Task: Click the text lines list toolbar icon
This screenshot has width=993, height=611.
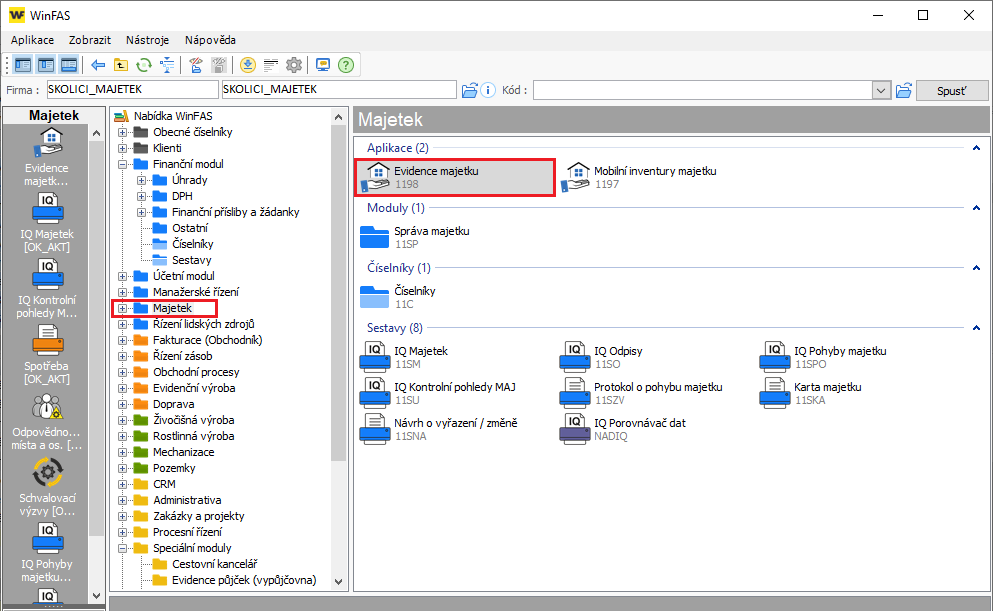Action: [271, 65]
